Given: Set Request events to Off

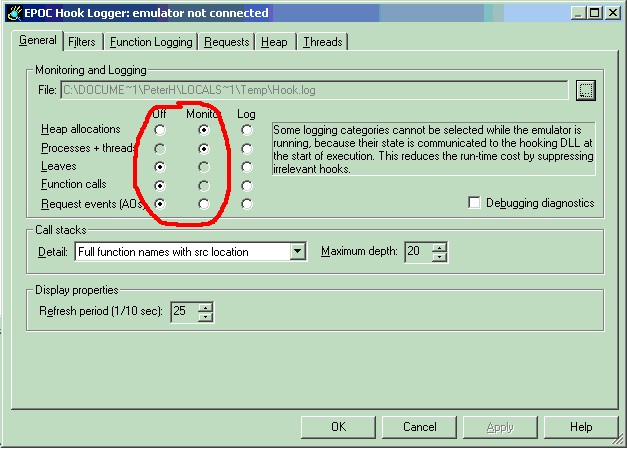Looking at the screenshot, I should click(x=160, y=204).
